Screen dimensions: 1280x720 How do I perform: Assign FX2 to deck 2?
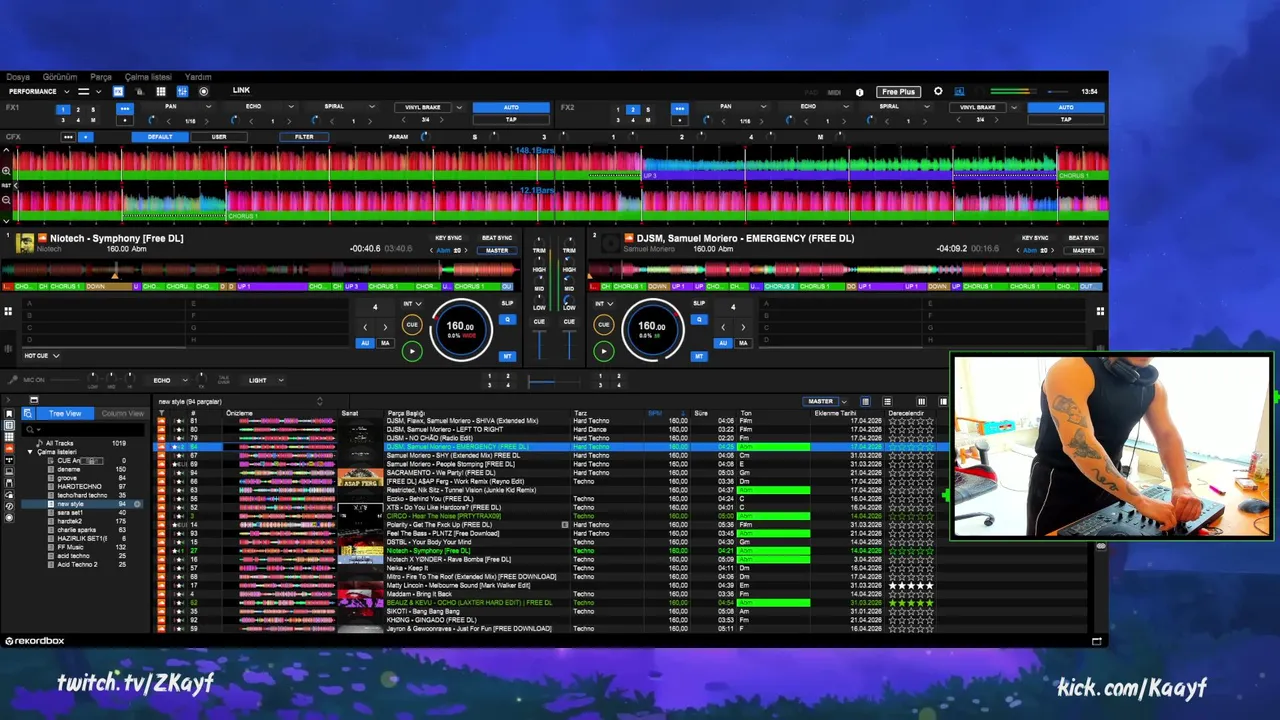[x=632, y=110]
